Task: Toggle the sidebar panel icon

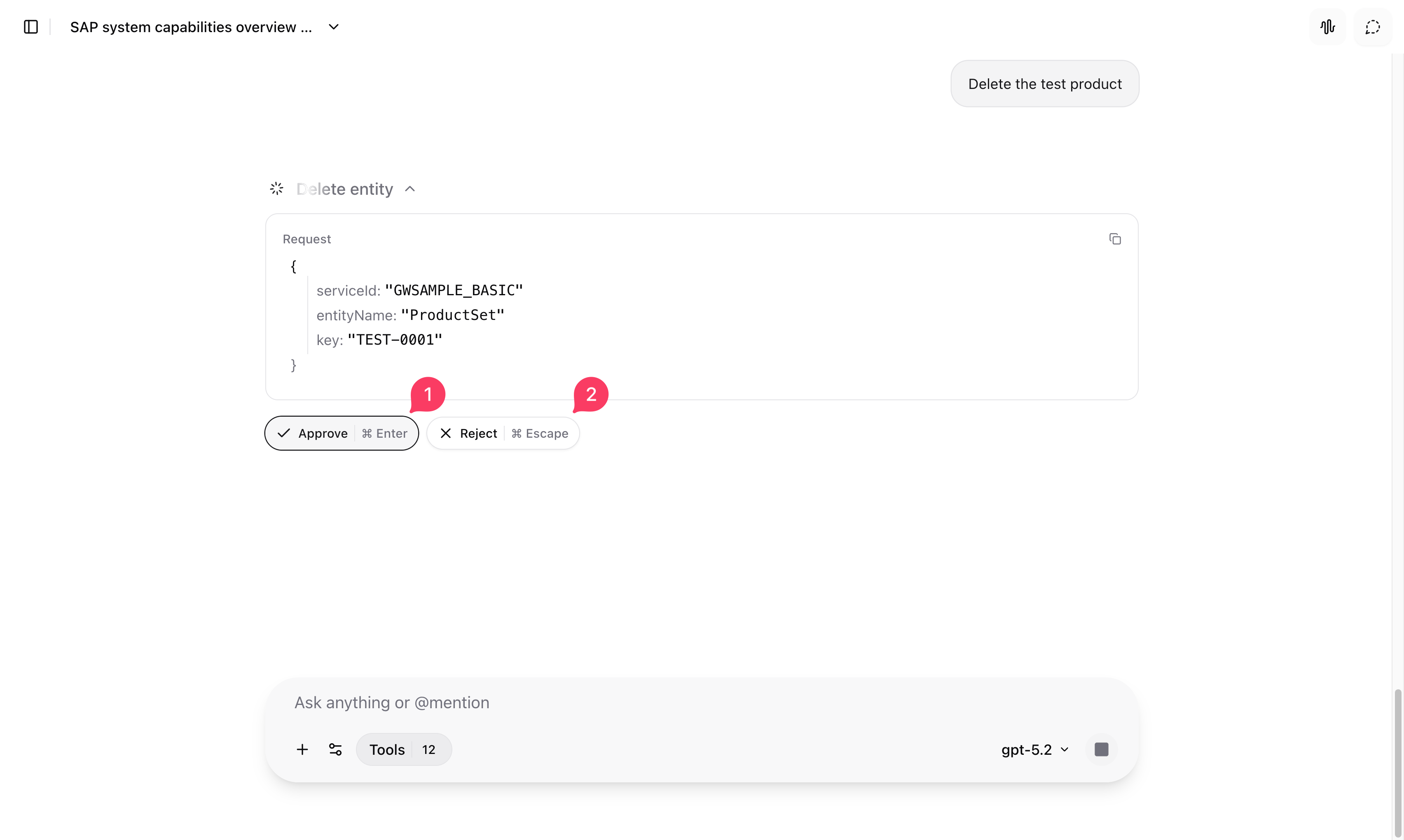Action: coord(30,27)
